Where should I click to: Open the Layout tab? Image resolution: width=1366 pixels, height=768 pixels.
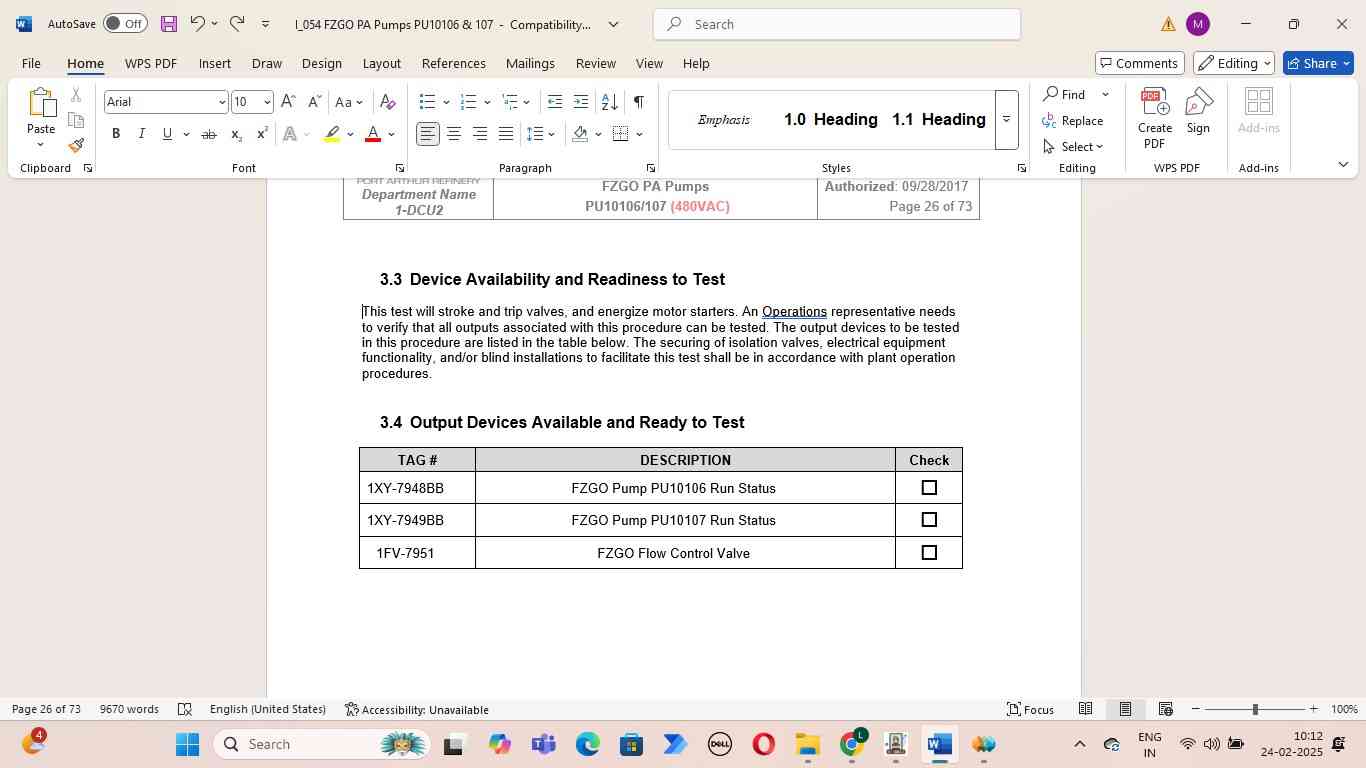point(381,63)
